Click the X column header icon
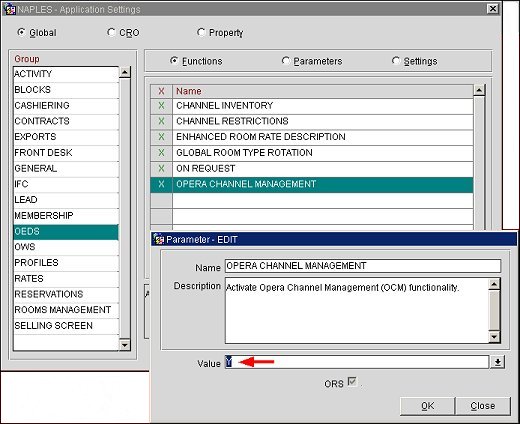The height and width of the screenshot is (424, 520). 161,91
